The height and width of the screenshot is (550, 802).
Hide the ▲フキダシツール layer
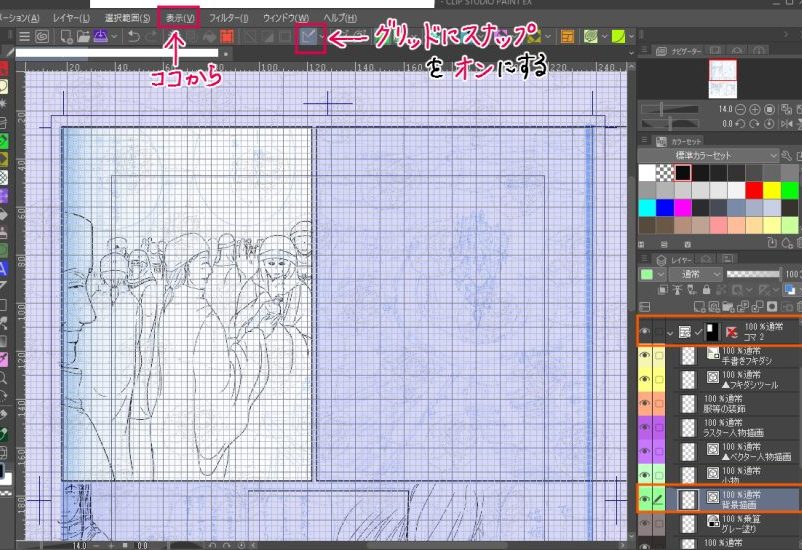[x=645, y=379]
